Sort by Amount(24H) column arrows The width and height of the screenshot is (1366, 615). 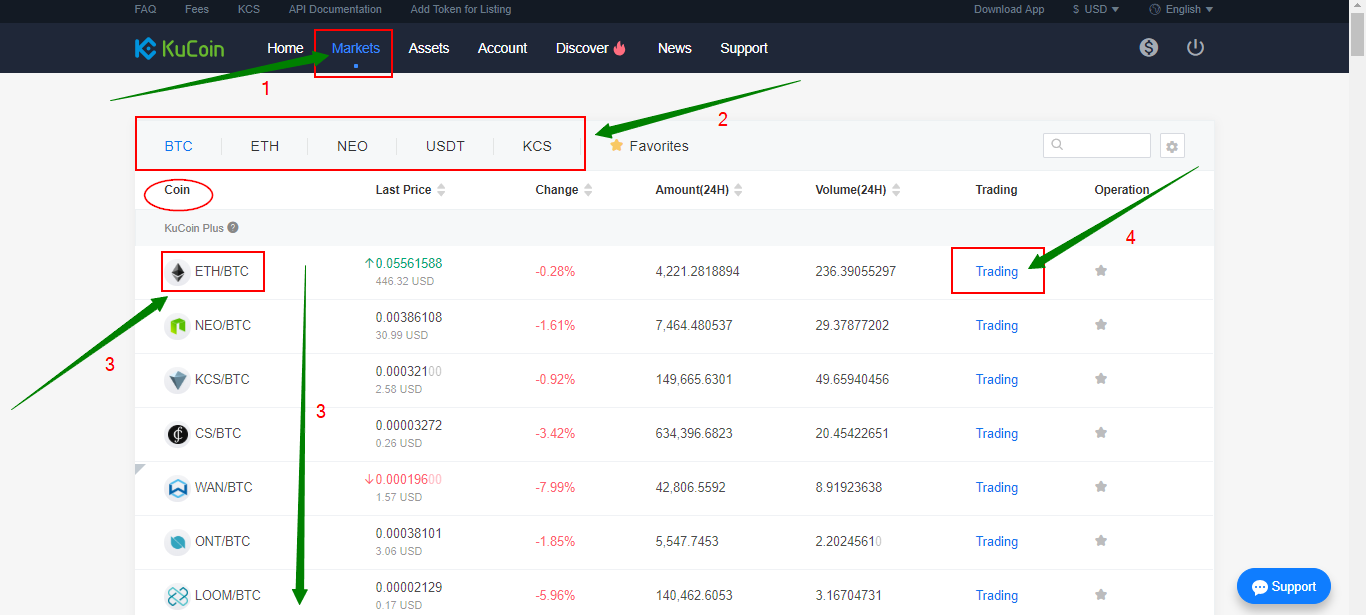[737, 190]
